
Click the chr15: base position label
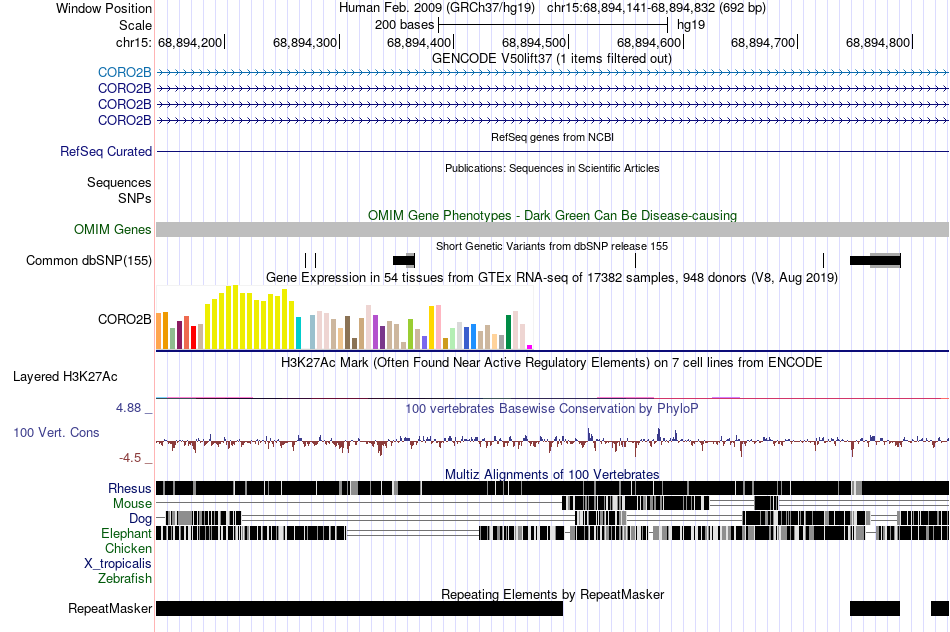(134, 42)
